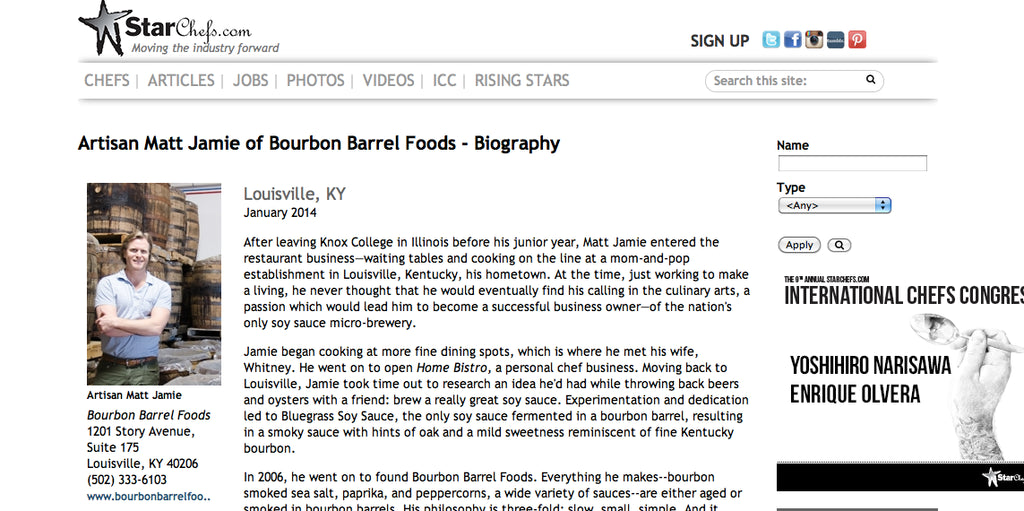
Task: Click the magnifier in the site search box
Action: [x=871, y=80]
